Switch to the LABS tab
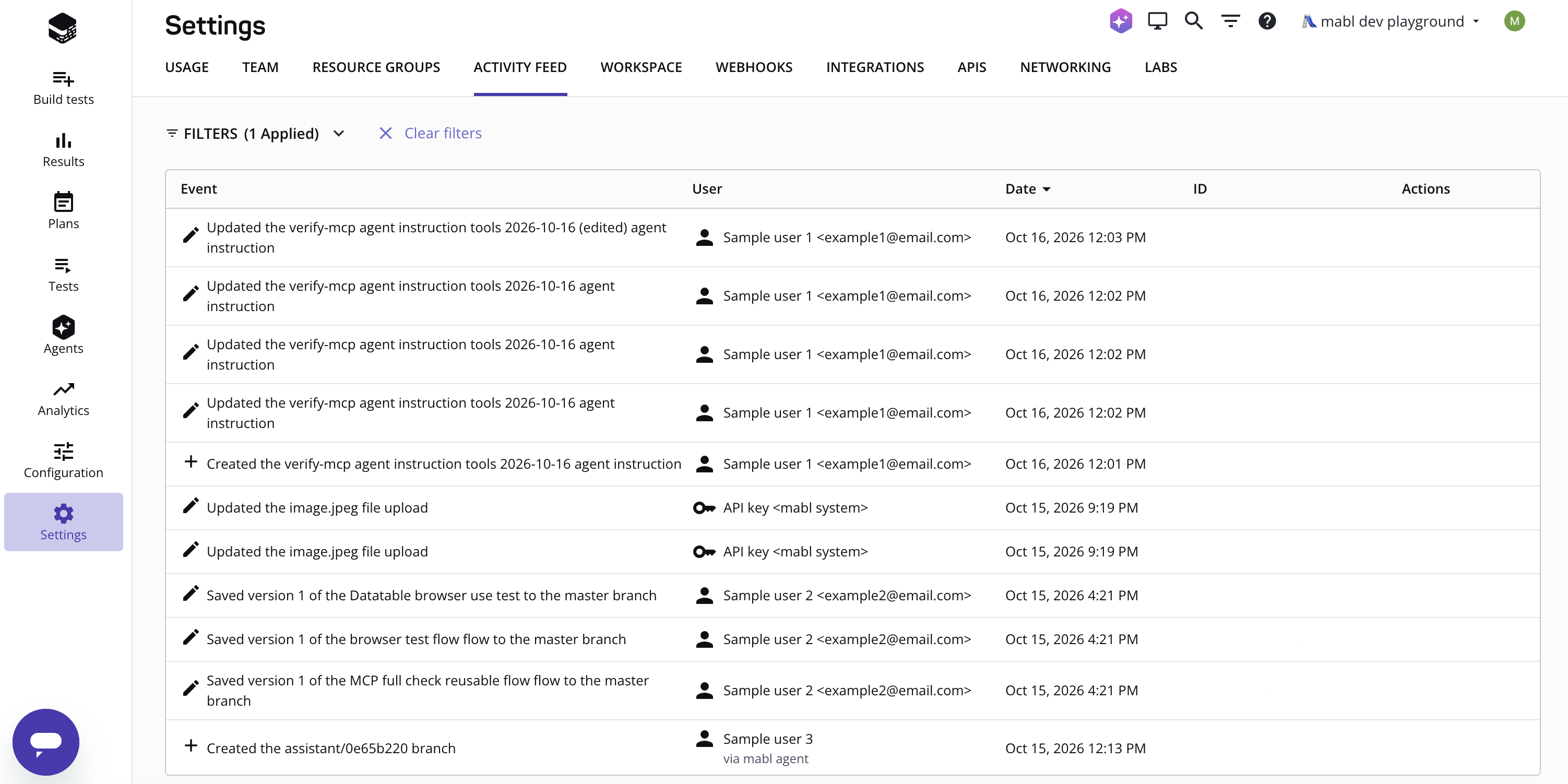 [1161, 67]
